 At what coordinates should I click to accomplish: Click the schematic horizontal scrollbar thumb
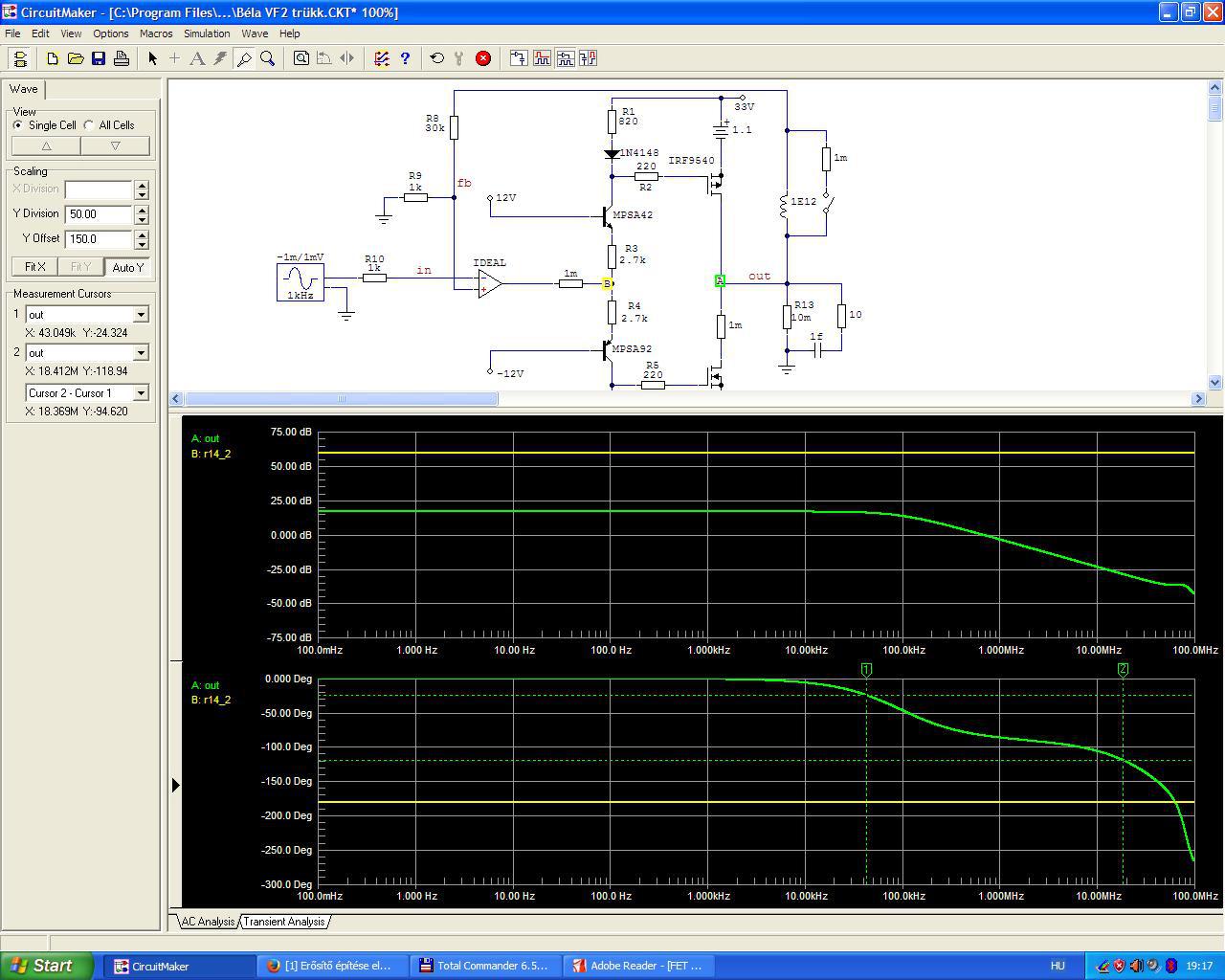341,398
